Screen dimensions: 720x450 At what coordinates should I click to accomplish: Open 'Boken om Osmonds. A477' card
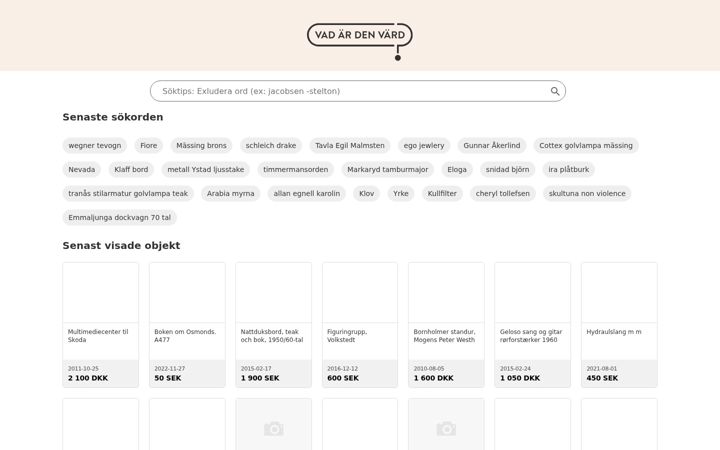pos(187,325)
